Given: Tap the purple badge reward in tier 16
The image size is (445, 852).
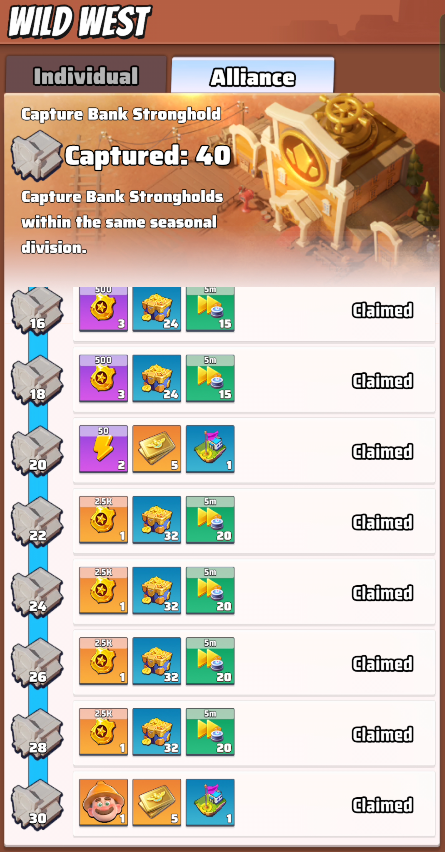Looking at the screenshot, I should point(103,309).
